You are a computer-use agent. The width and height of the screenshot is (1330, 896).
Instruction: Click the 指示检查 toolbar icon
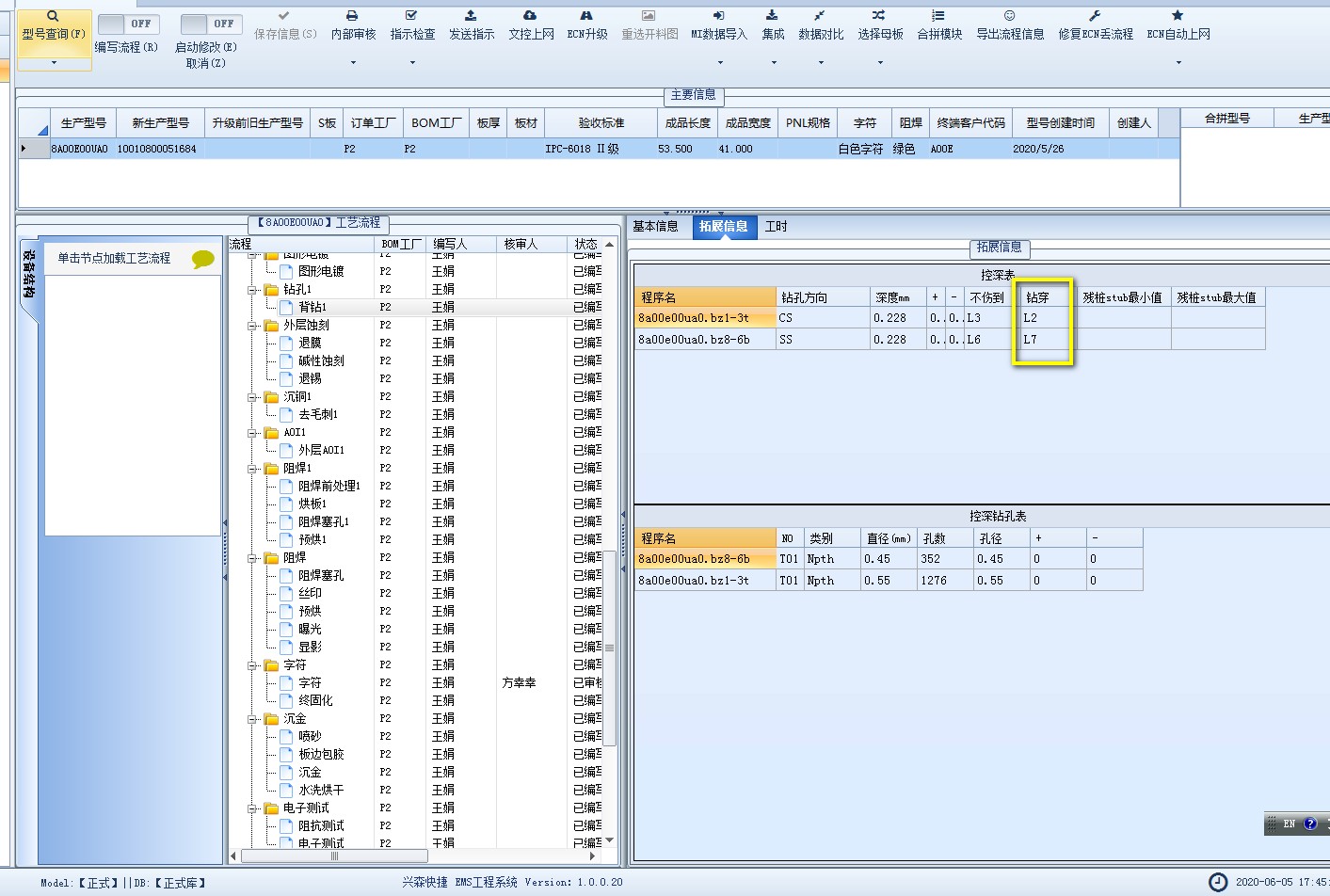pyautogui.click(x=411, y=16)
